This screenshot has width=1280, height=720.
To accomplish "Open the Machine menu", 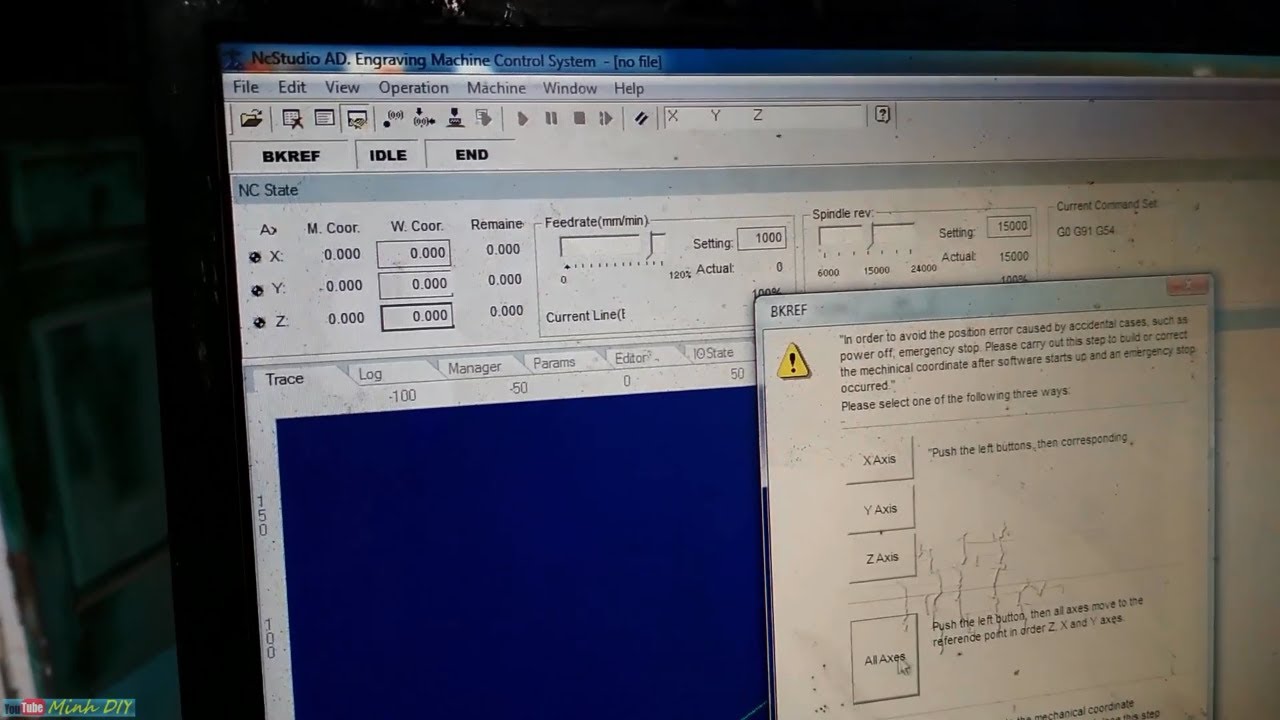I will (x=496, y=88).
